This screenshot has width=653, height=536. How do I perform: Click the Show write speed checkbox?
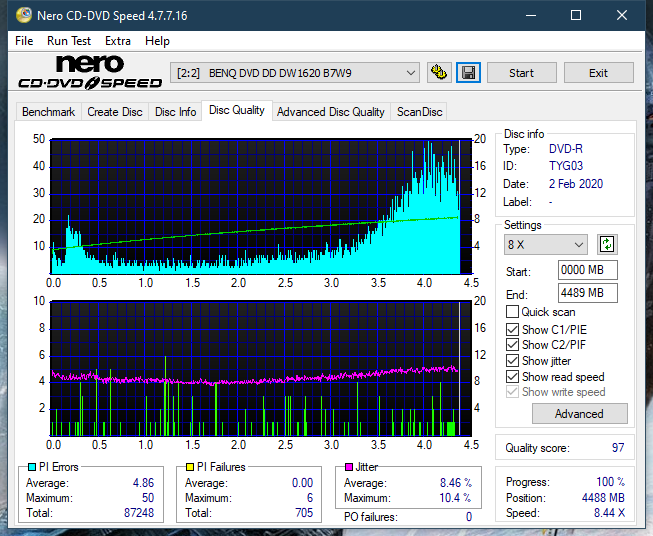[512, 392]
